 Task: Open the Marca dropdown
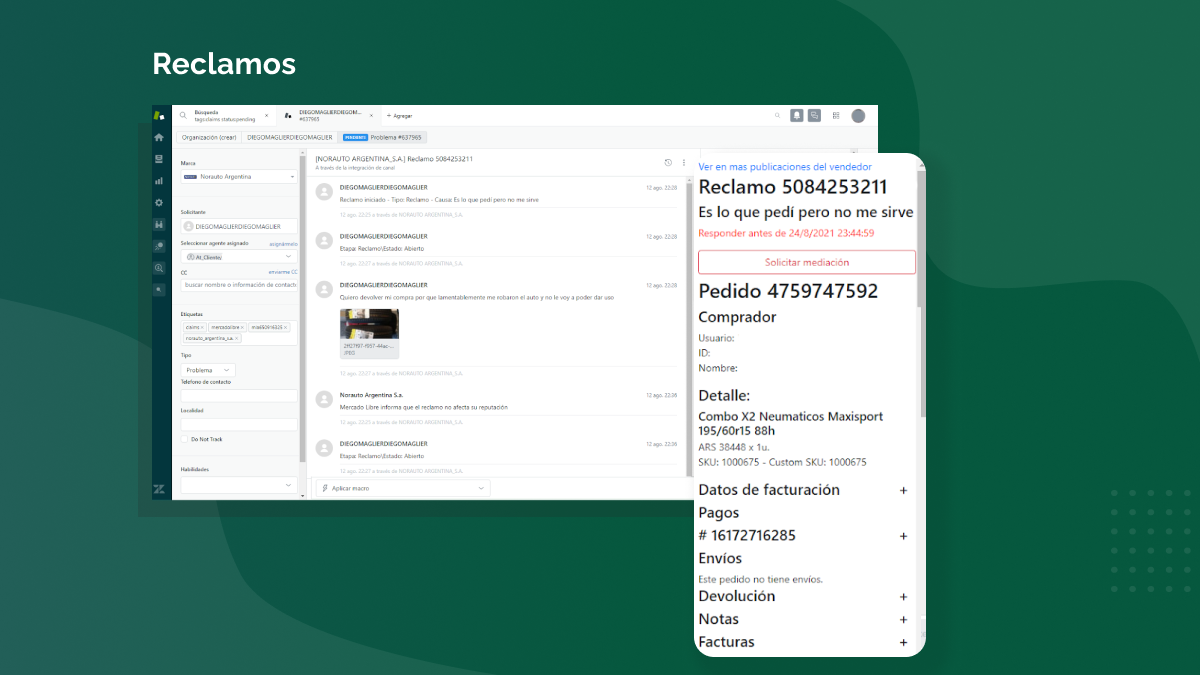point(239,177)
